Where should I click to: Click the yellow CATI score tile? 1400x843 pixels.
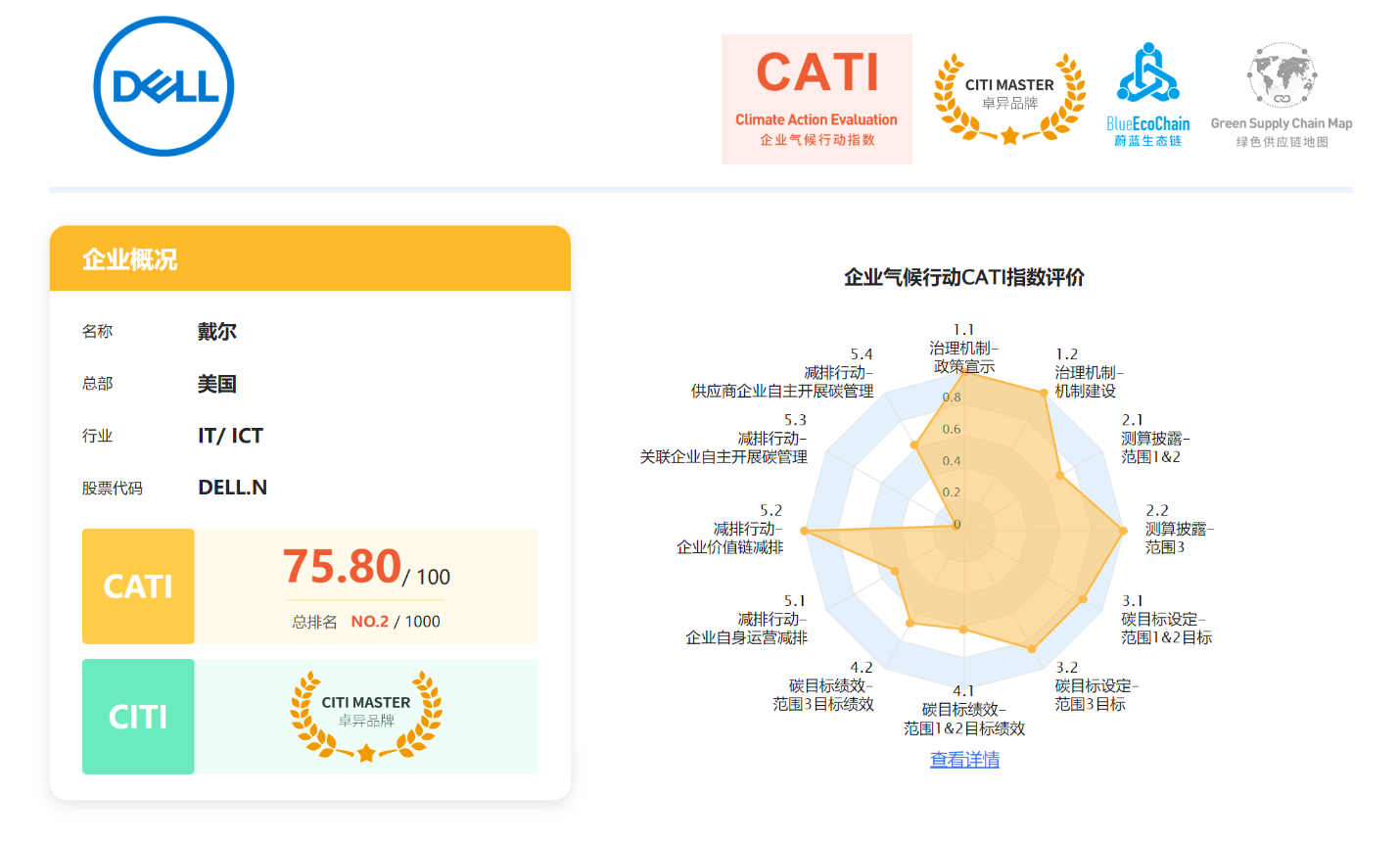pyautogui.click(x=138, y=586)
